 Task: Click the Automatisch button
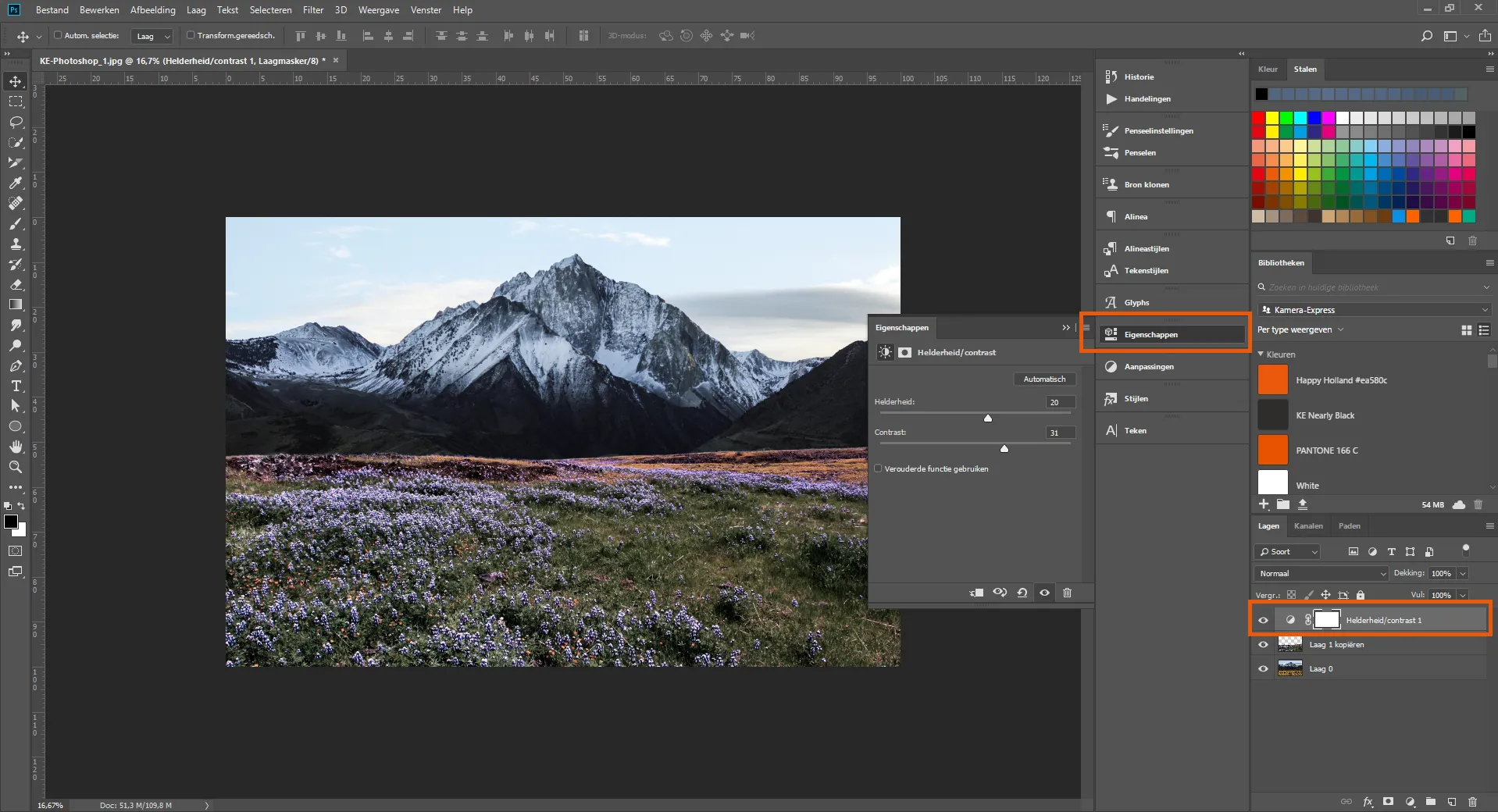pos(1044,379)
